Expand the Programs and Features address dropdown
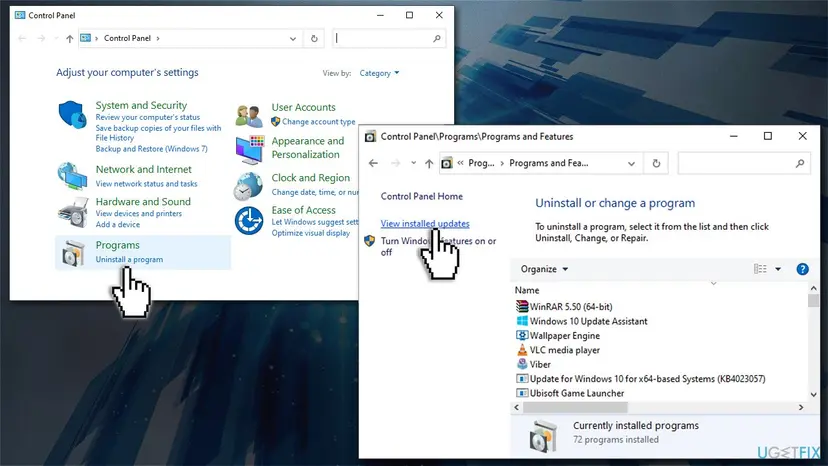 click(x=631, y=163)
